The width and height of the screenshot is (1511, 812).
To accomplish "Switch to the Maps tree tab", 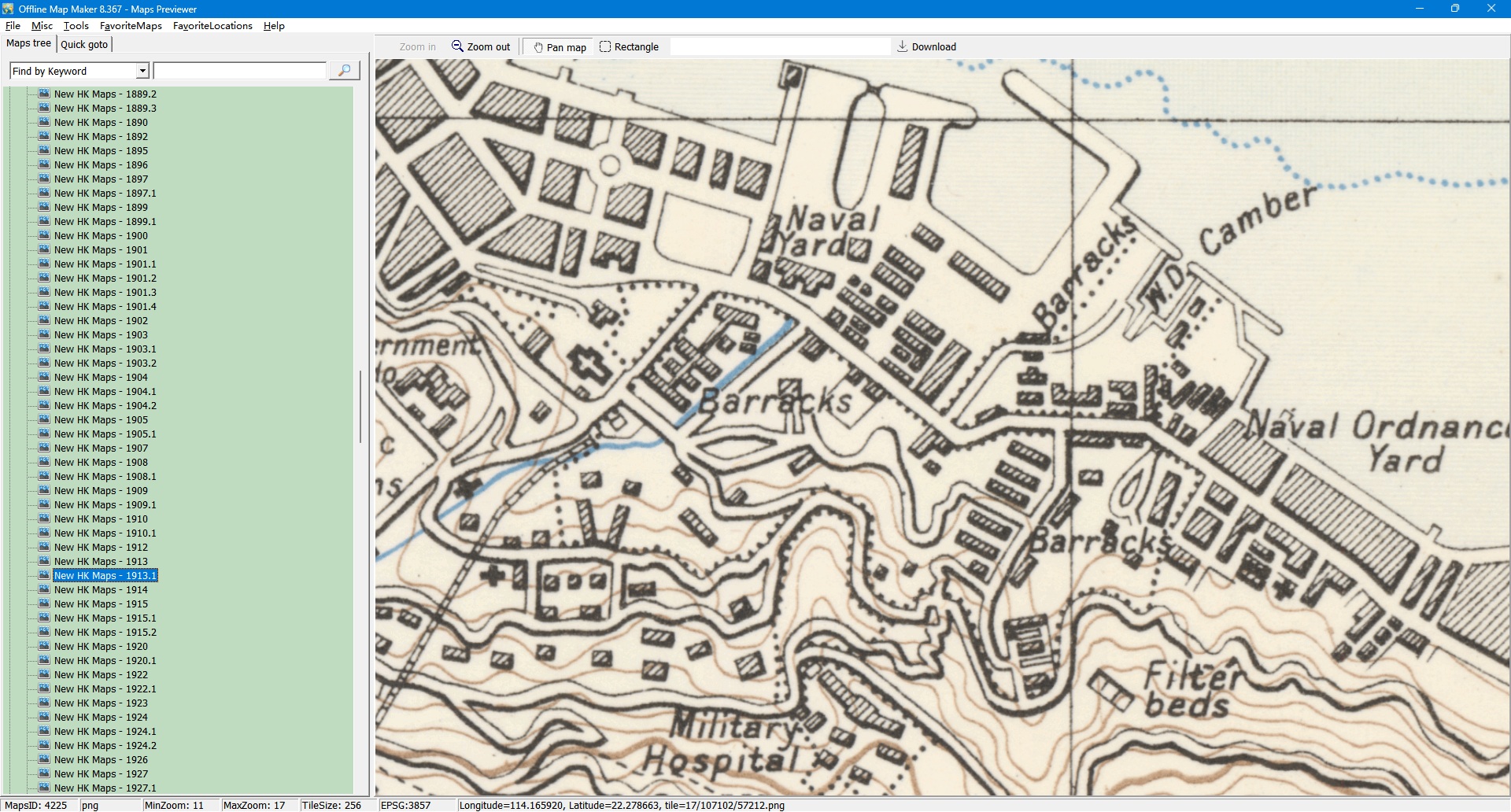I will point(29,43).
